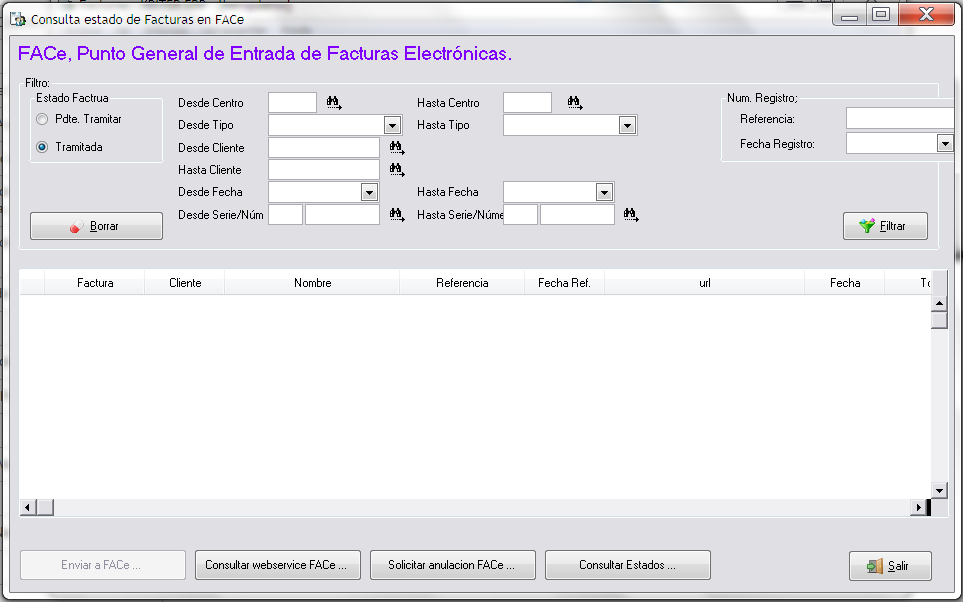Screen dimensions: 963x602
Task: Sort by the Referencia column header
Action: pyautogui.click(x=462, y=283)
